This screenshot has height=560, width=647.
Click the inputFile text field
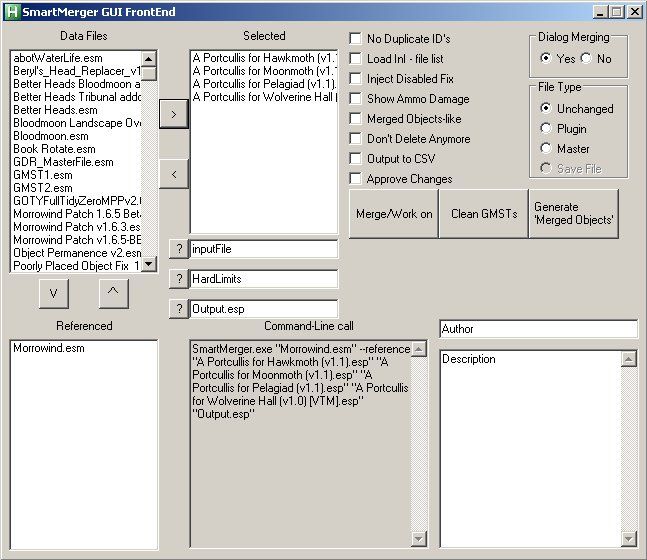[x=264, y=249]
